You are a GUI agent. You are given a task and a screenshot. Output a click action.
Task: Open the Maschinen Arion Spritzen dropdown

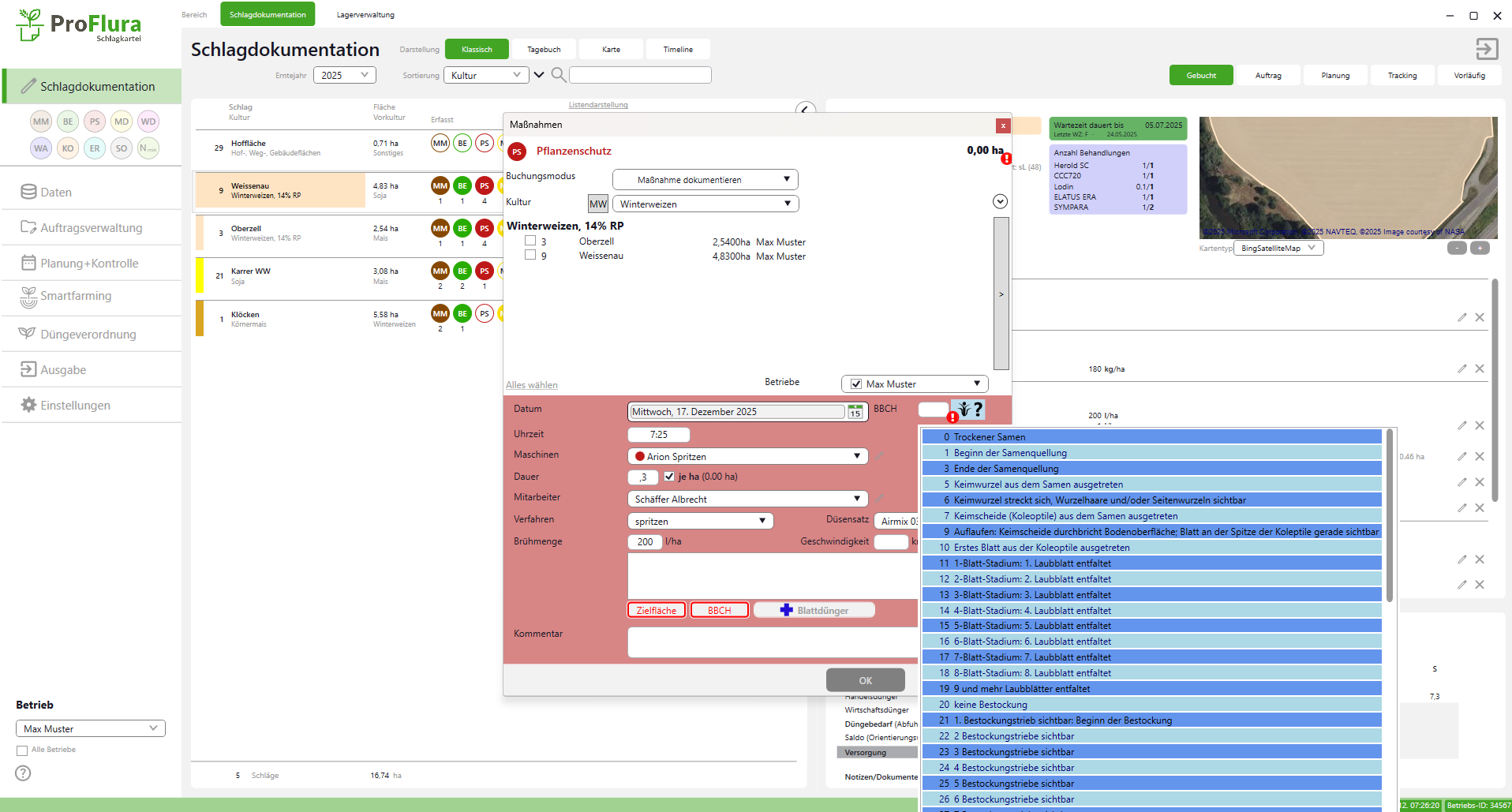pyautogui.click(x=747, y=456)
